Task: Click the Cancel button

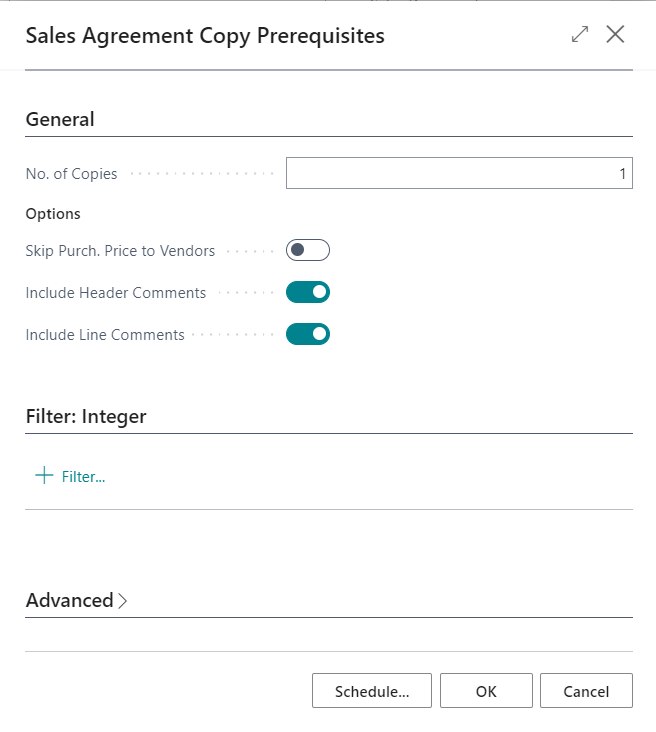Action: tap(586, 691)
